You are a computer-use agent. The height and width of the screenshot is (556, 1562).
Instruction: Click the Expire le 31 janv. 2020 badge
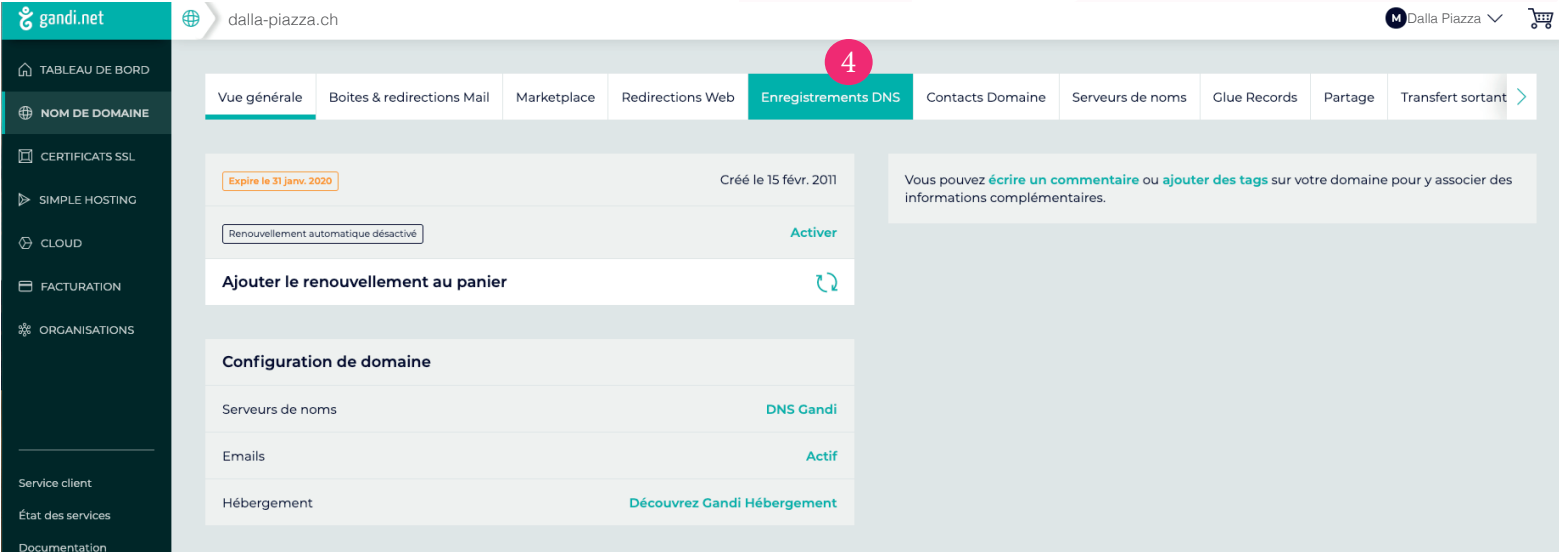pos(280,181)
